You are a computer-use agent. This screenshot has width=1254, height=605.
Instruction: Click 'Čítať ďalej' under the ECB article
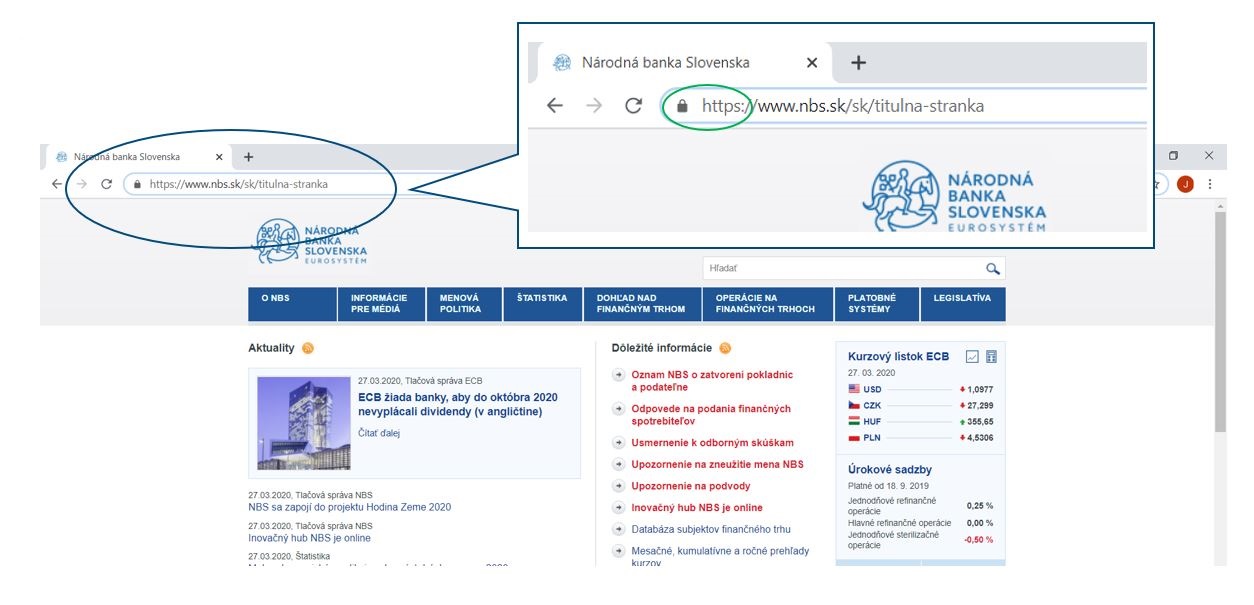tap(379, 433)
